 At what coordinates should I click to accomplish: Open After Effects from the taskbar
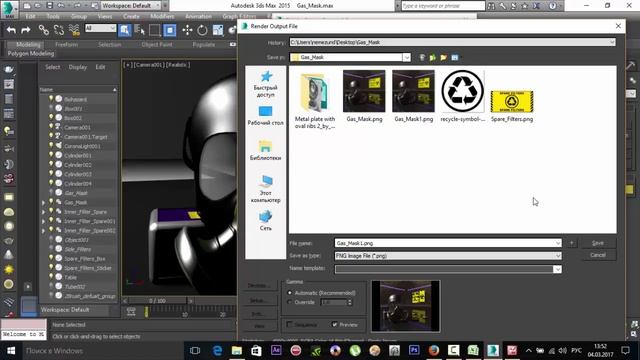click(276, 351)
